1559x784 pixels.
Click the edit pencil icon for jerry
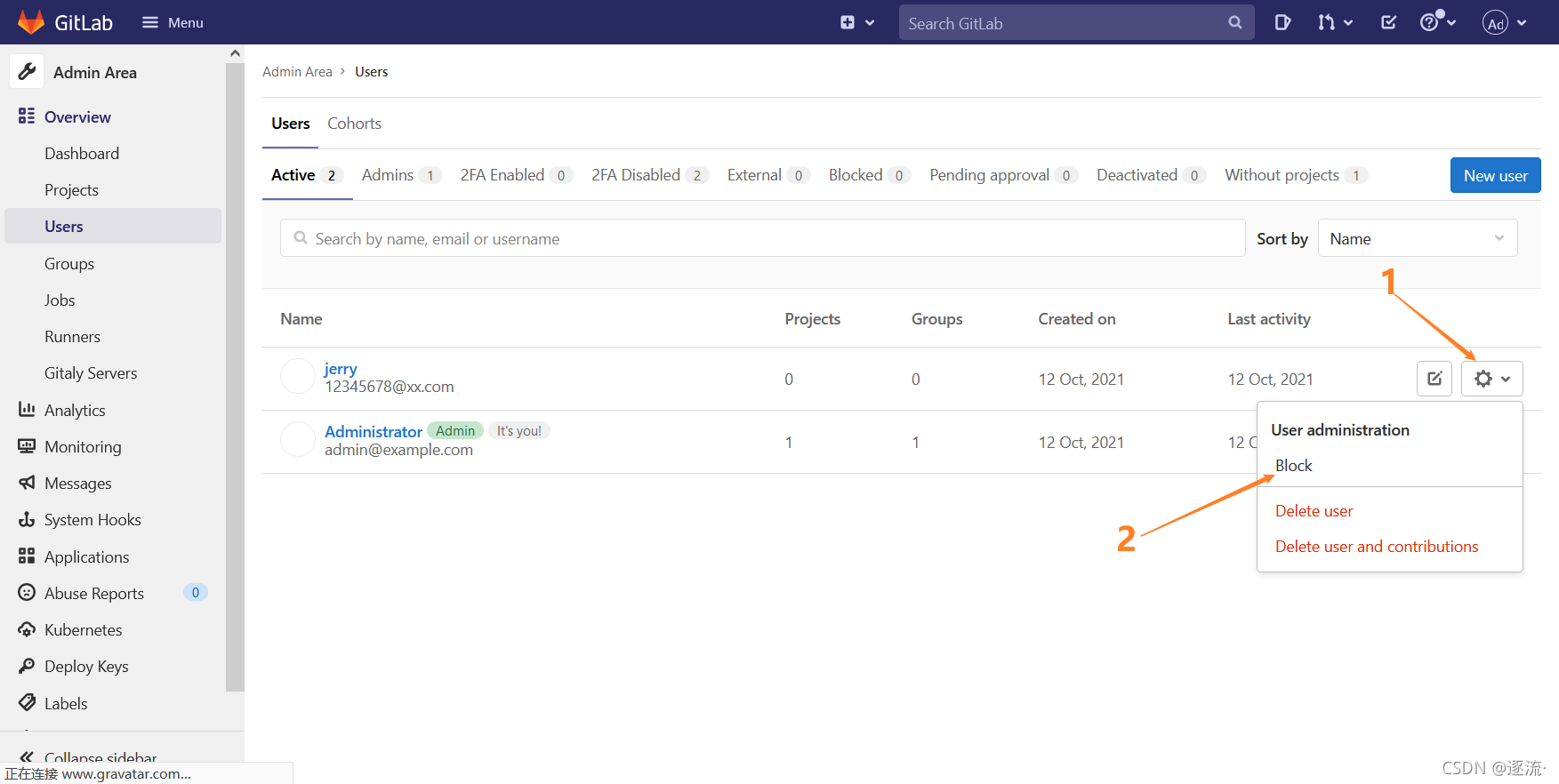pos(1434,379)
